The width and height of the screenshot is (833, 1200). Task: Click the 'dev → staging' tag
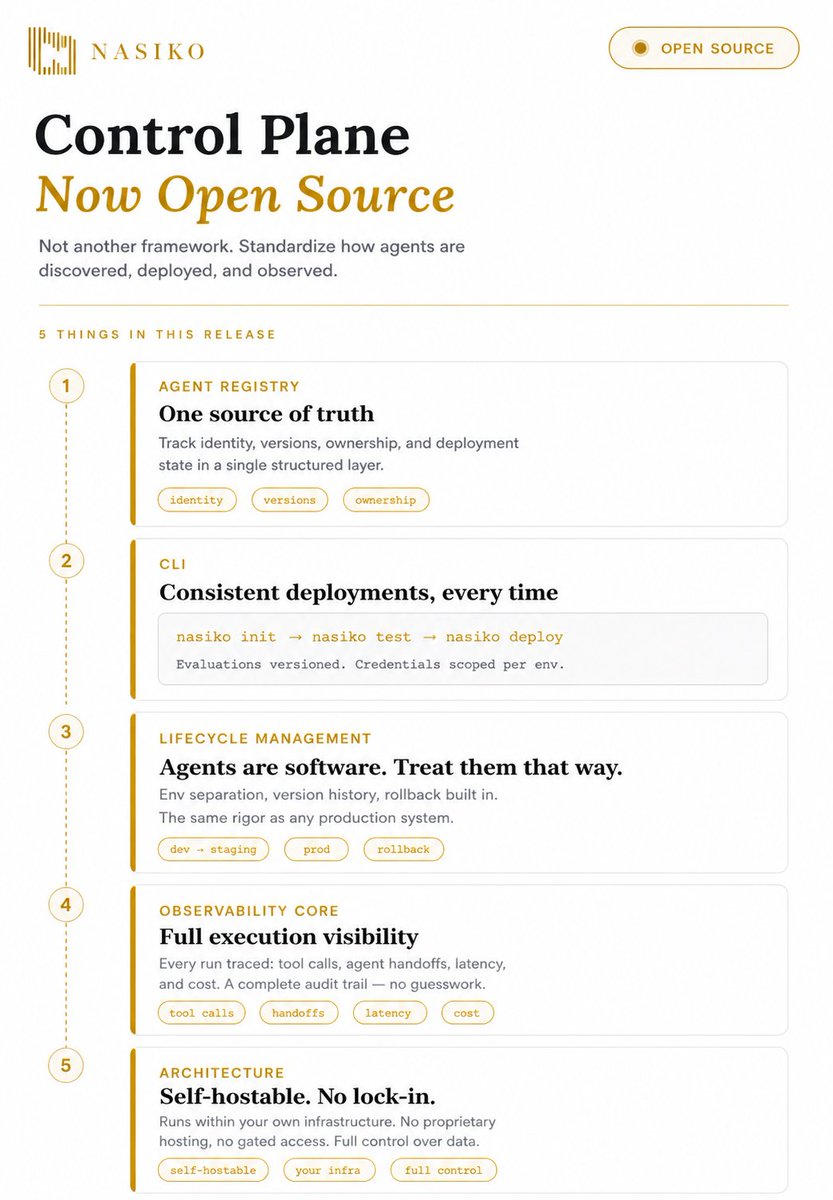(214, 849)
